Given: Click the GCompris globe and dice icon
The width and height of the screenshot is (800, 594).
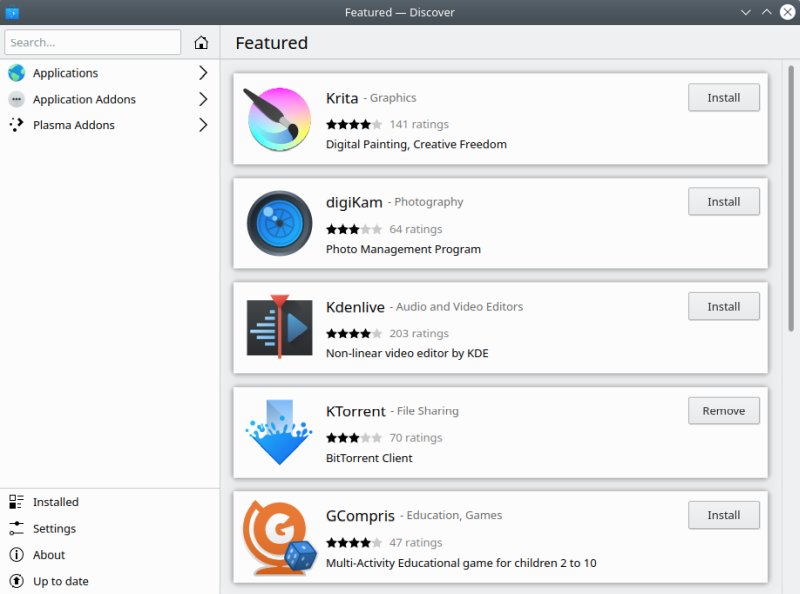Looking at the screenshot, I should click(x=279, y=537).
